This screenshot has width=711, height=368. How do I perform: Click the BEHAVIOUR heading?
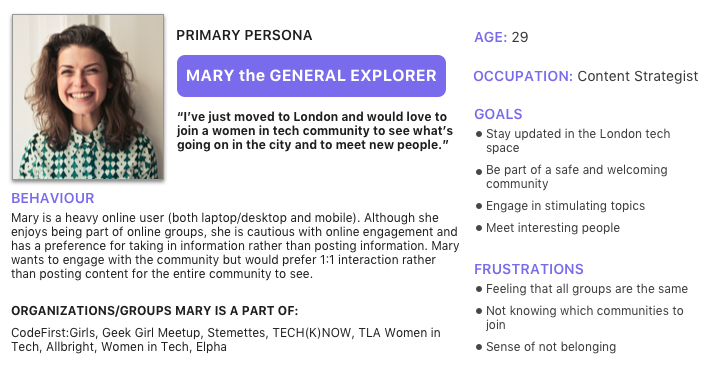tap(53, 198)
